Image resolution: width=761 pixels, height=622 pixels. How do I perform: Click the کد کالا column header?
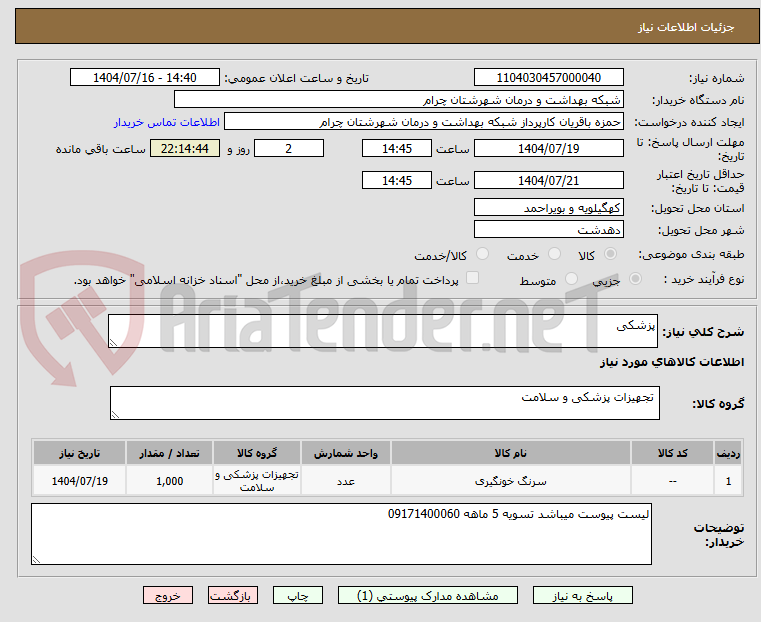(x=672, y=453)
